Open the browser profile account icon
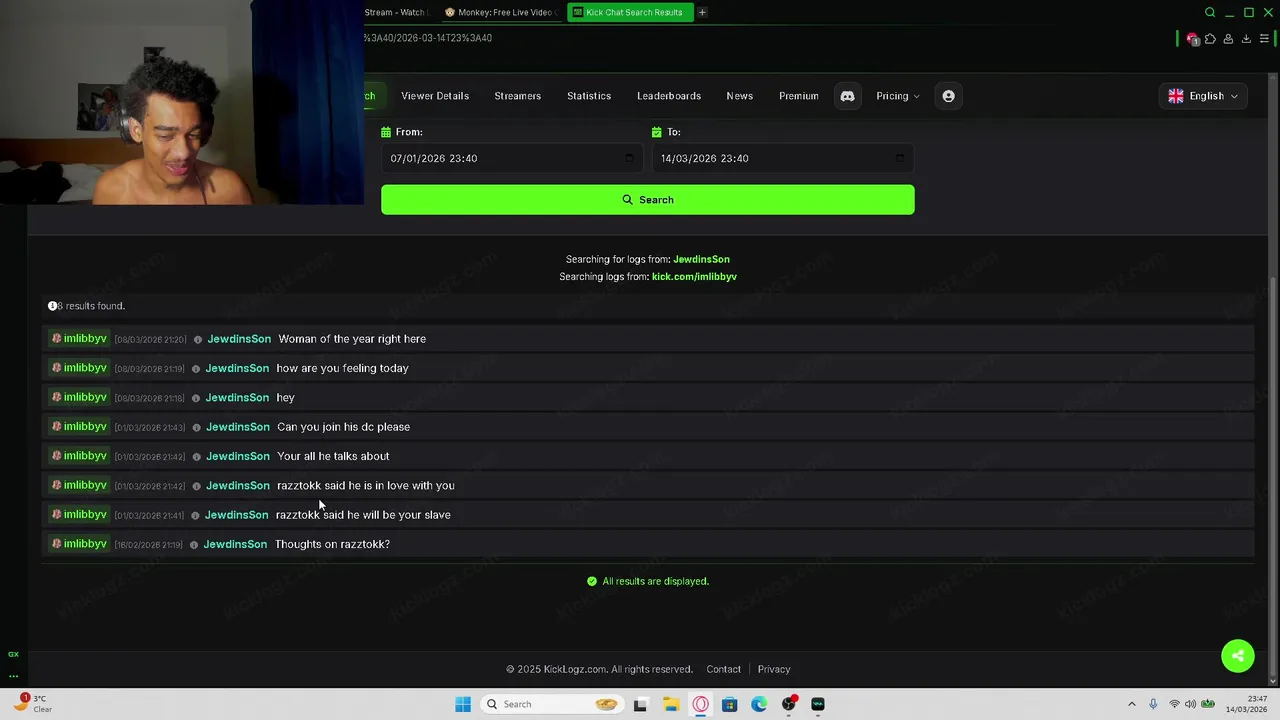The width and height of the screenshot is (1280, 720). (x=1228, y=39)
